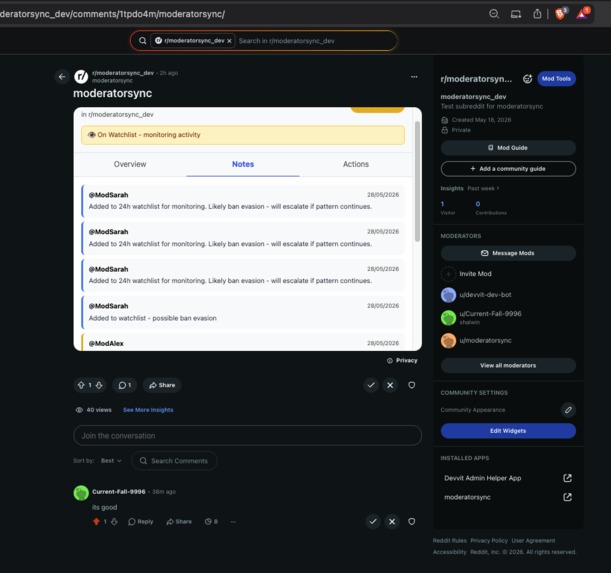Image resolution: width=611 pixels, height=573 pixels.
Task: Share the 'its good' comment
Action: click(179, 522)
